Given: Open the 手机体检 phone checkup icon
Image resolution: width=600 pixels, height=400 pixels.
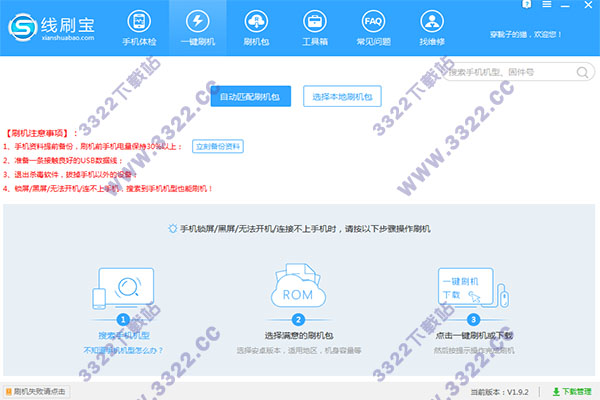Looking at the screenshot, I should pyautogui.click(x=139, y=28).
